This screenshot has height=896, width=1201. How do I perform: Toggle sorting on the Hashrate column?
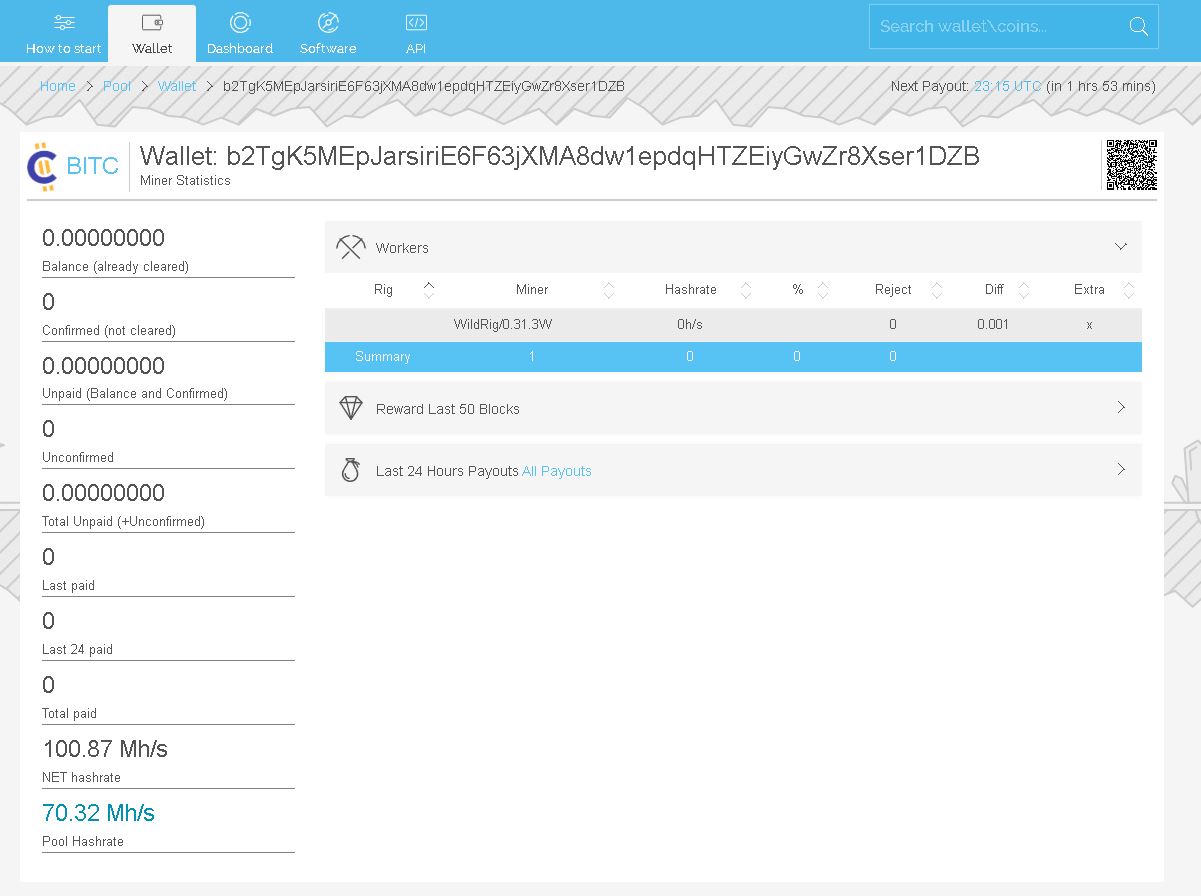pyautogui.click(x=745, y=289)
